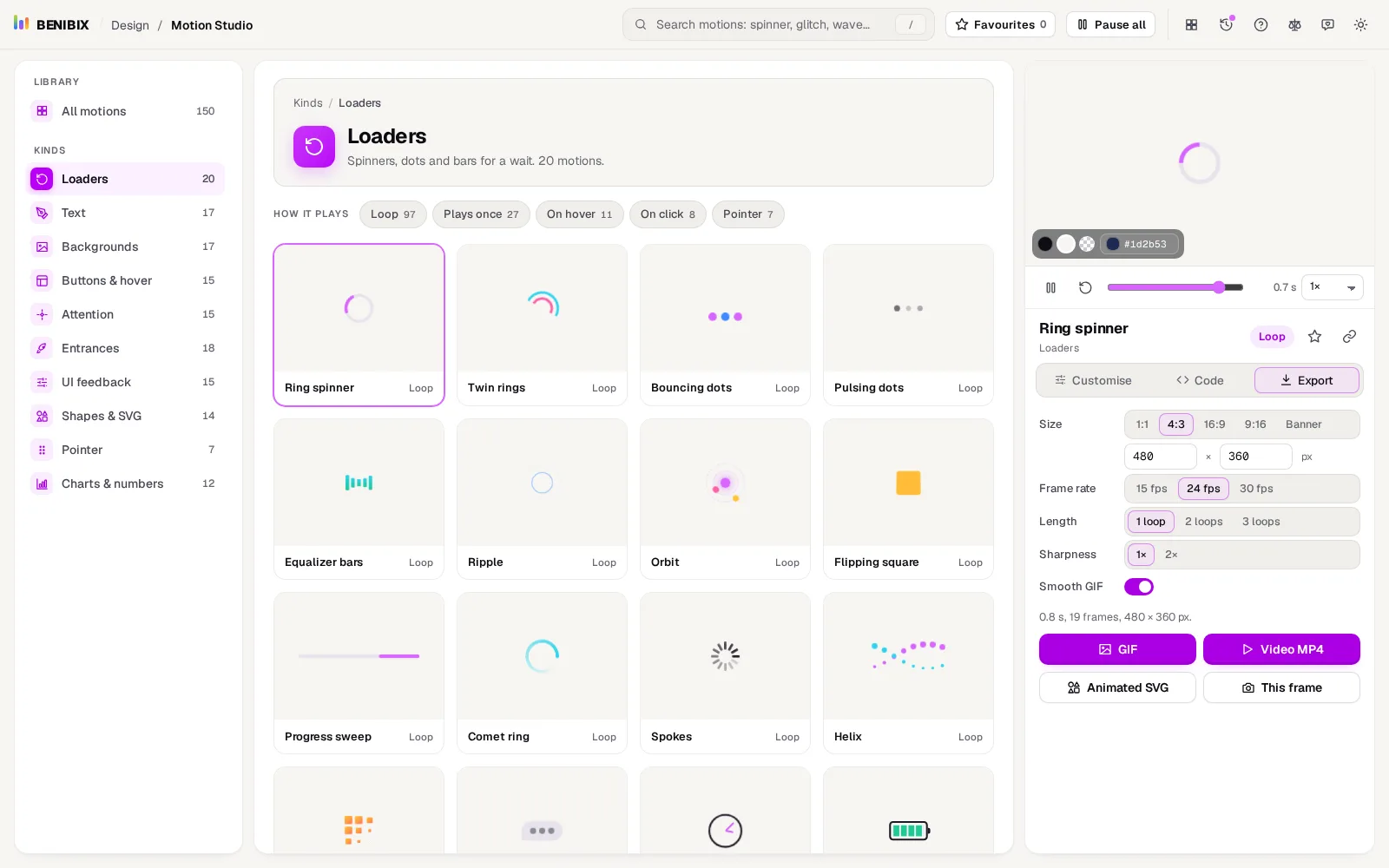Select the Export tab

pyautogui.click(x=1307, y=380)
